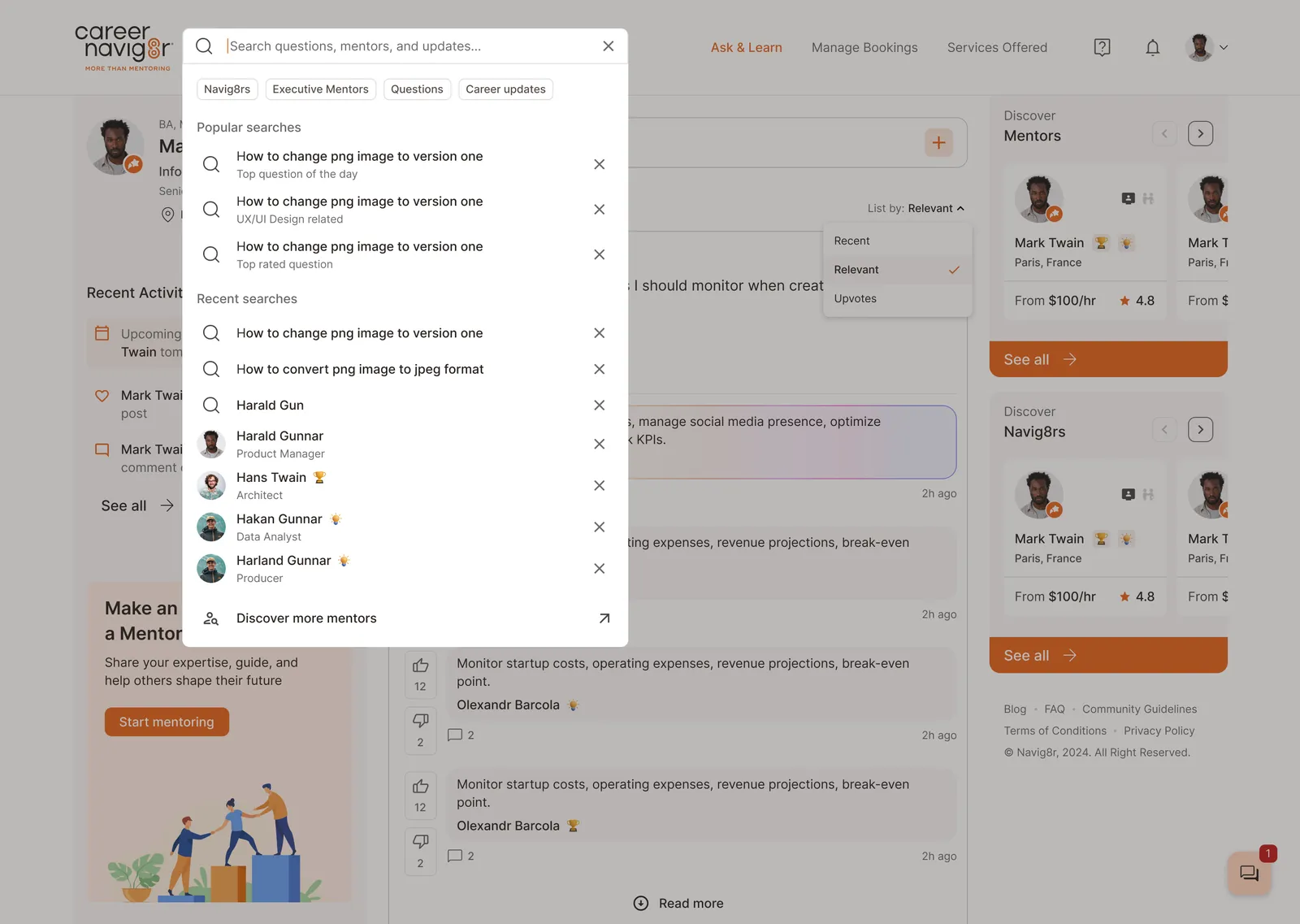Collapse the 'List by: Relevant' dropdown
The image size is (1300, 924).
[x=916, y=208]
